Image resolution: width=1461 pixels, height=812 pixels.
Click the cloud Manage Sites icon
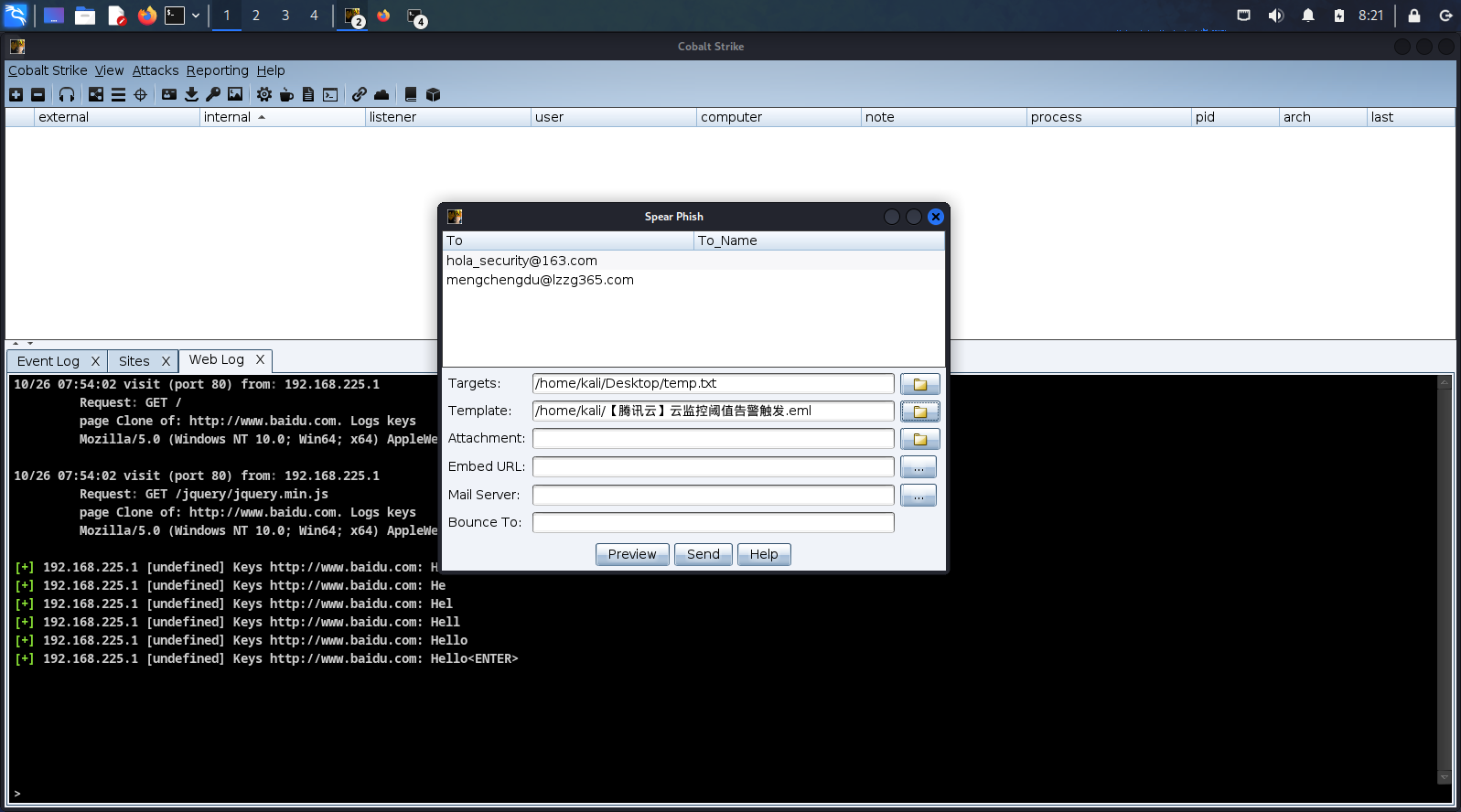381,94
